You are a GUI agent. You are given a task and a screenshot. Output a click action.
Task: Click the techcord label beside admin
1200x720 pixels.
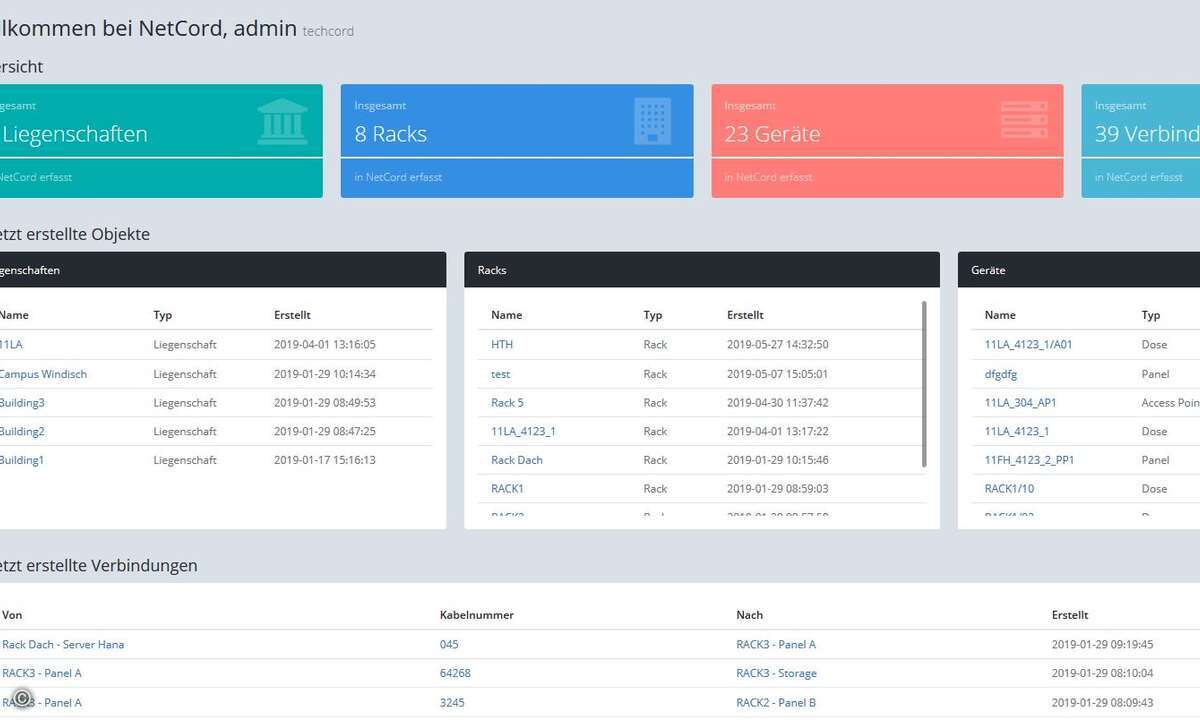(x=328, y=31)
